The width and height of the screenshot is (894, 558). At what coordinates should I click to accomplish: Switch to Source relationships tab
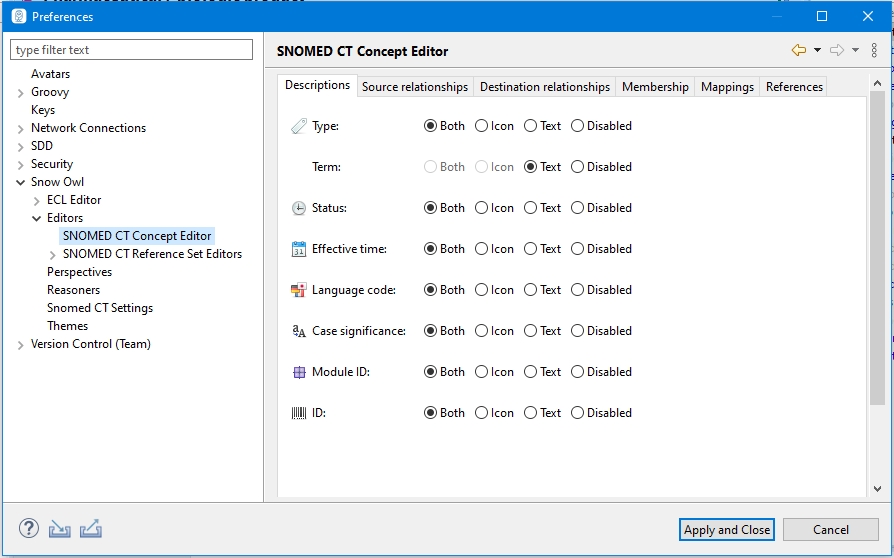(414, 87)
